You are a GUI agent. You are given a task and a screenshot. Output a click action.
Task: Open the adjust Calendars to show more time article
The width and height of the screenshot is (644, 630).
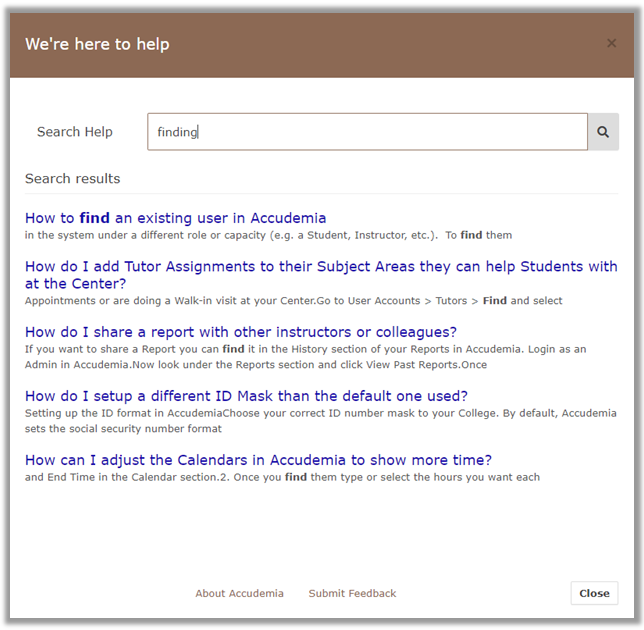click(258, 460)
